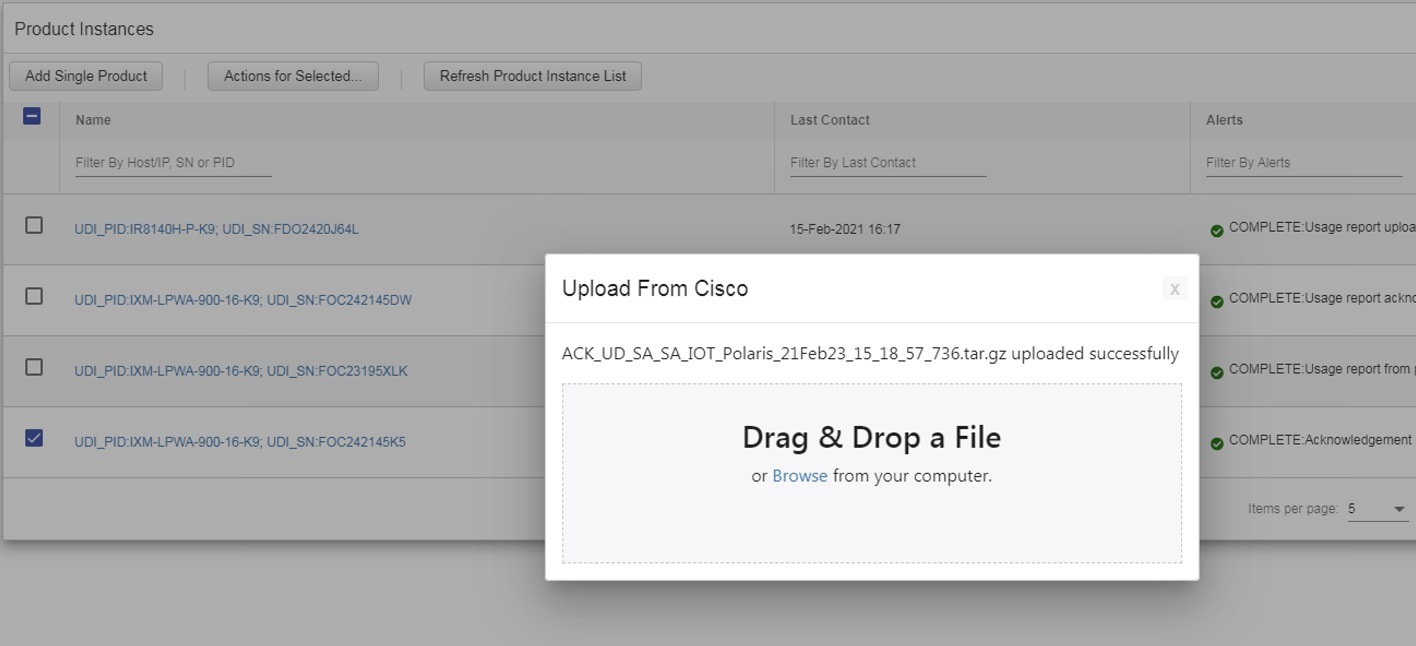Click Add Single Product button
The width and height of the screenshot is (1416, 646).
pos(86,76)
